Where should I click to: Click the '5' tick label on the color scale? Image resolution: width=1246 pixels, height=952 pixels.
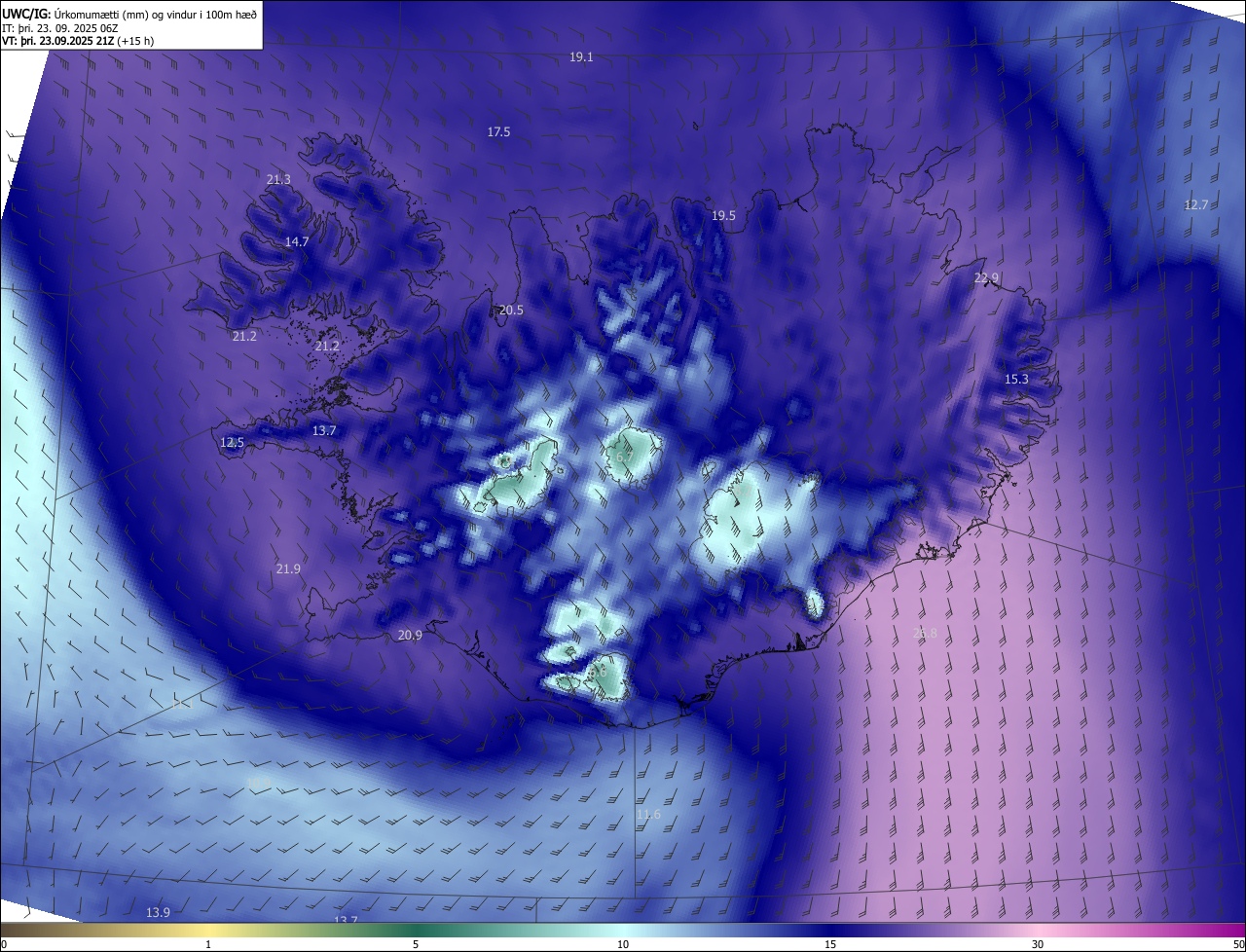pyautogui.click(x=416, y=944)
